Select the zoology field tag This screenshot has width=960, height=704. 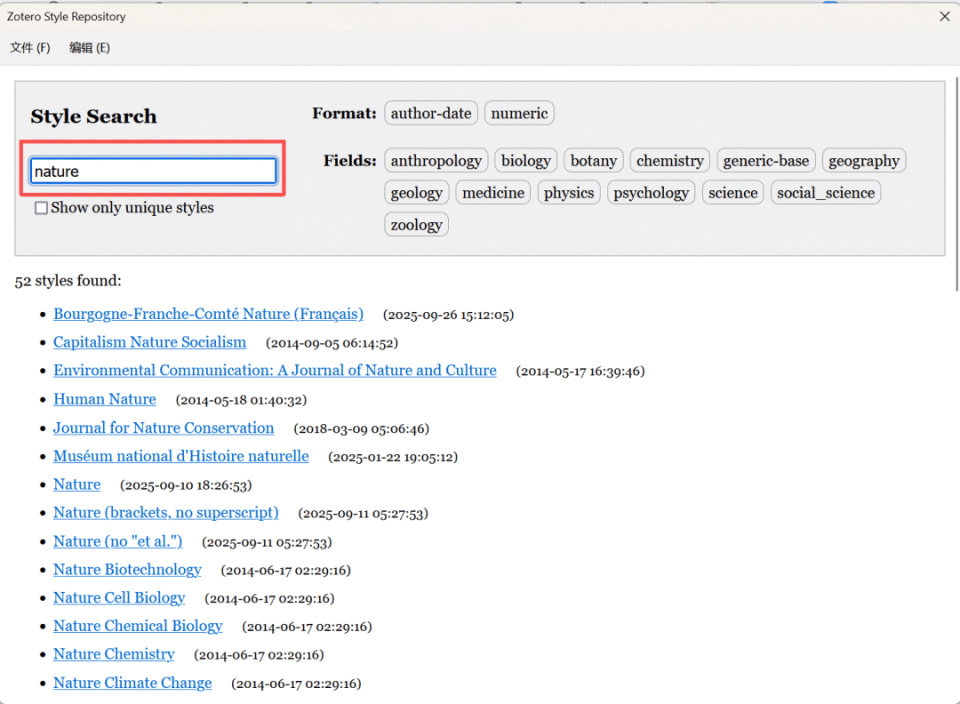[x=416, y=224]
